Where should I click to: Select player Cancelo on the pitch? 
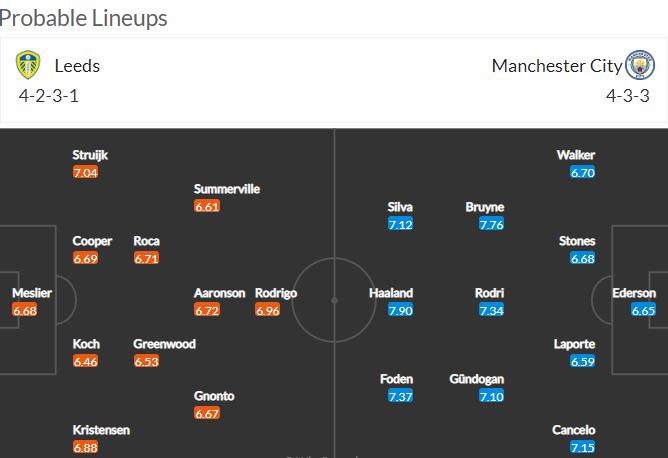coord(573,430)
